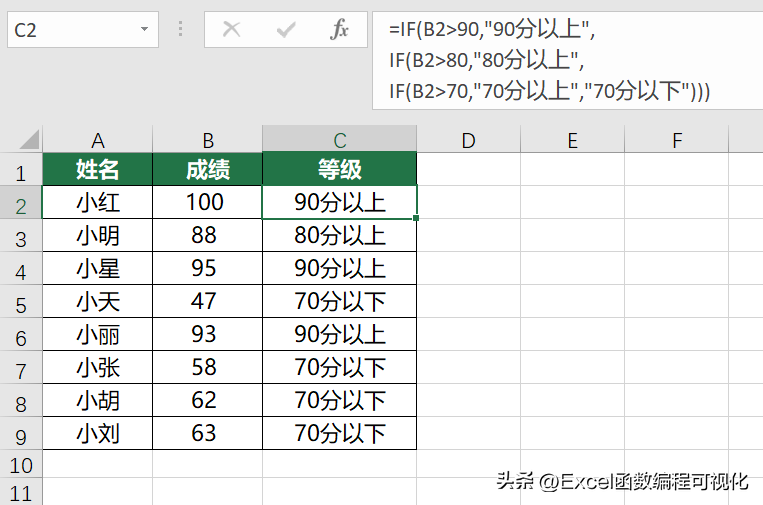Select row 9 header
The image size is (763, 505).
(x=21, y=433)
